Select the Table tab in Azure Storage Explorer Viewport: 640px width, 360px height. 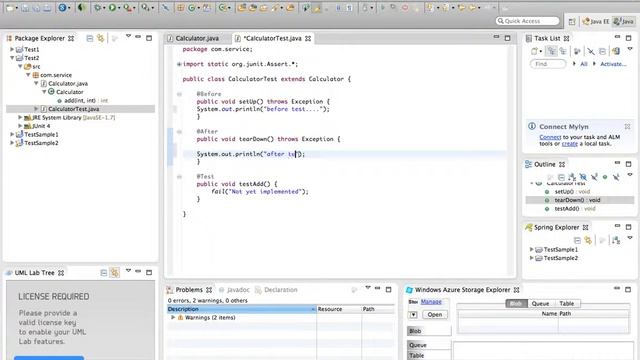[x=567, y=304]
